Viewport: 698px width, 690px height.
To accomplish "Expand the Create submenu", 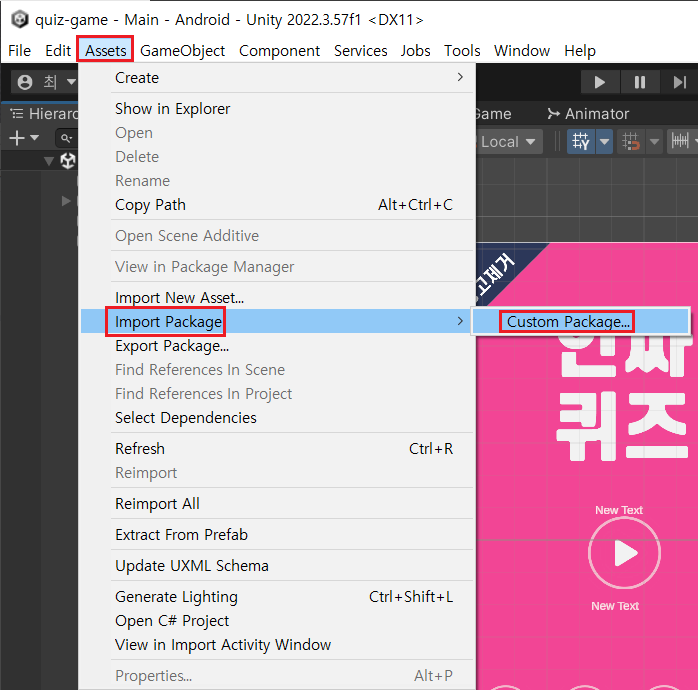I will (277, 78).
